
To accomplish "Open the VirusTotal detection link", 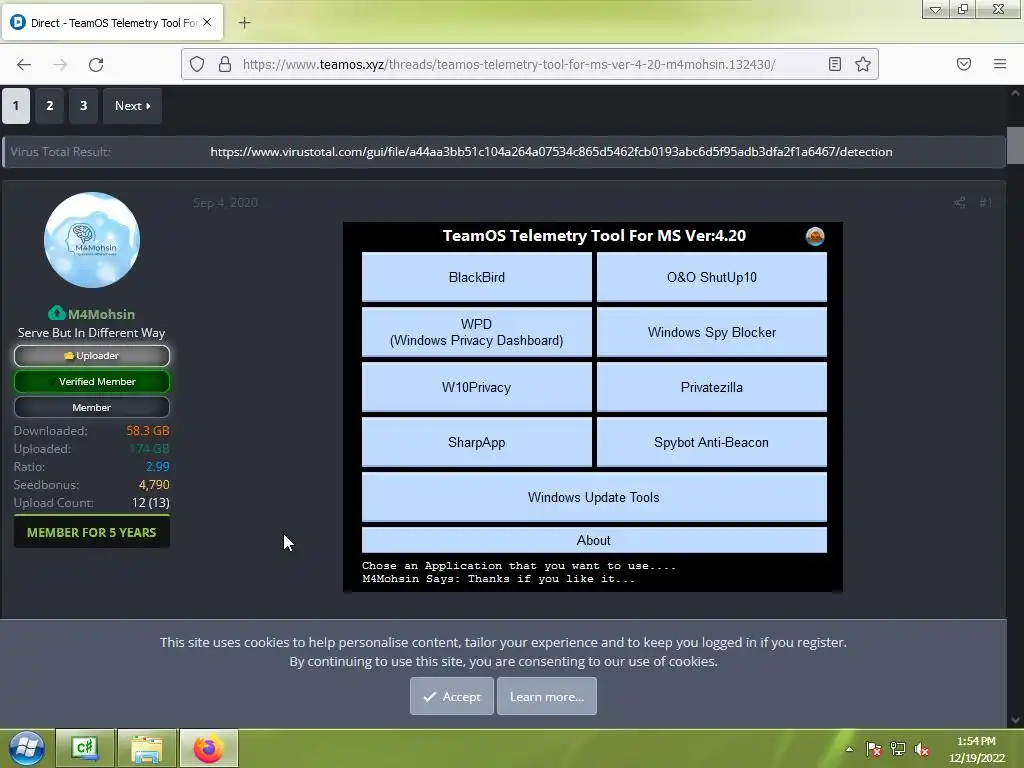I will tap(551, 152).
